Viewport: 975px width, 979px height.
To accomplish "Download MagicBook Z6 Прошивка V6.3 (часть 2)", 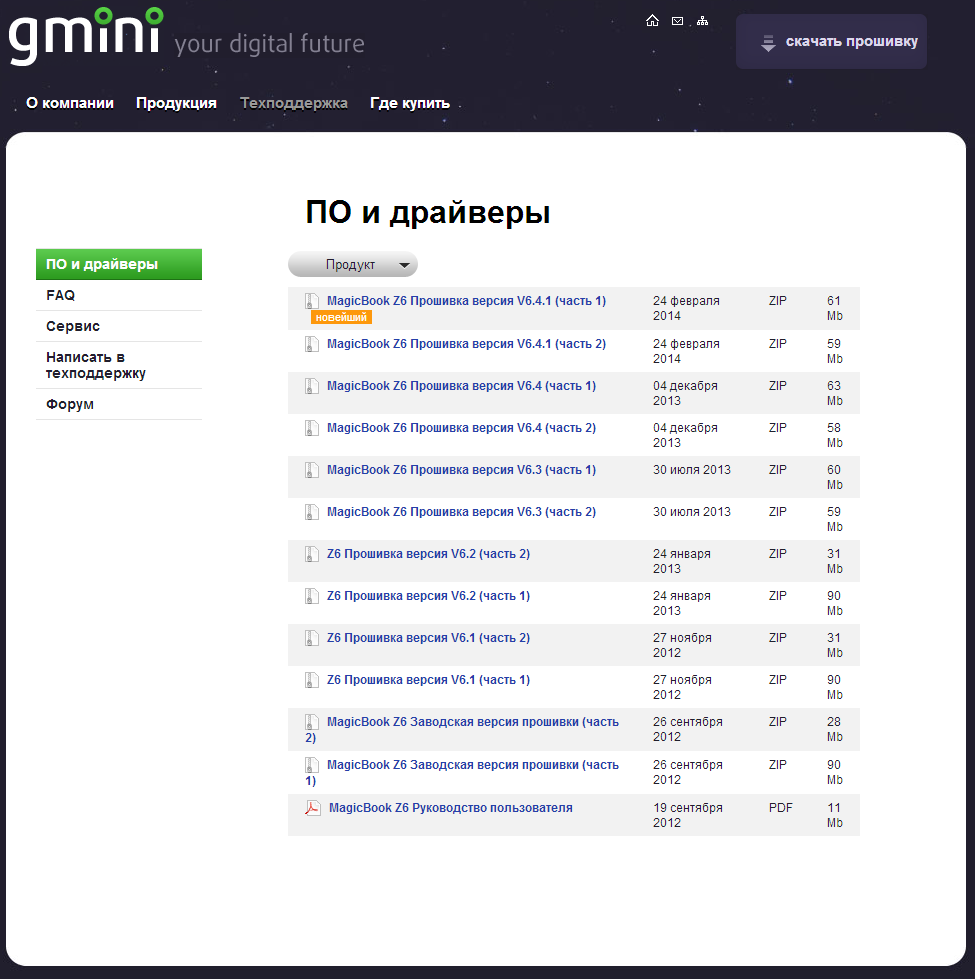I will point(461,512).
